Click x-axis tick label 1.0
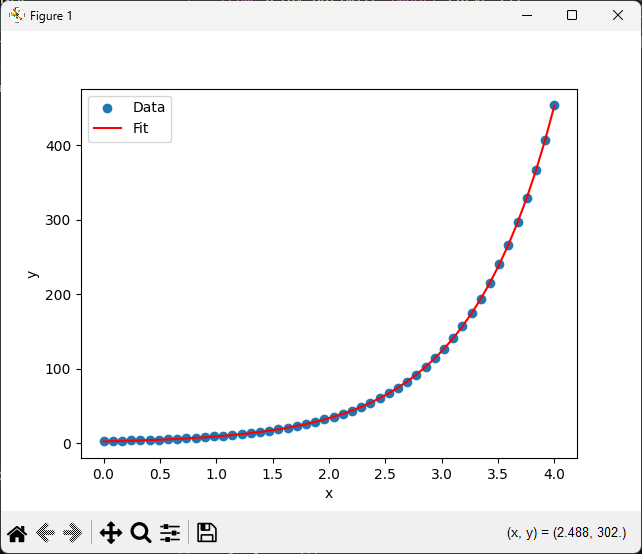The width and height of the screenshot is (642, 554). [216, 474]
